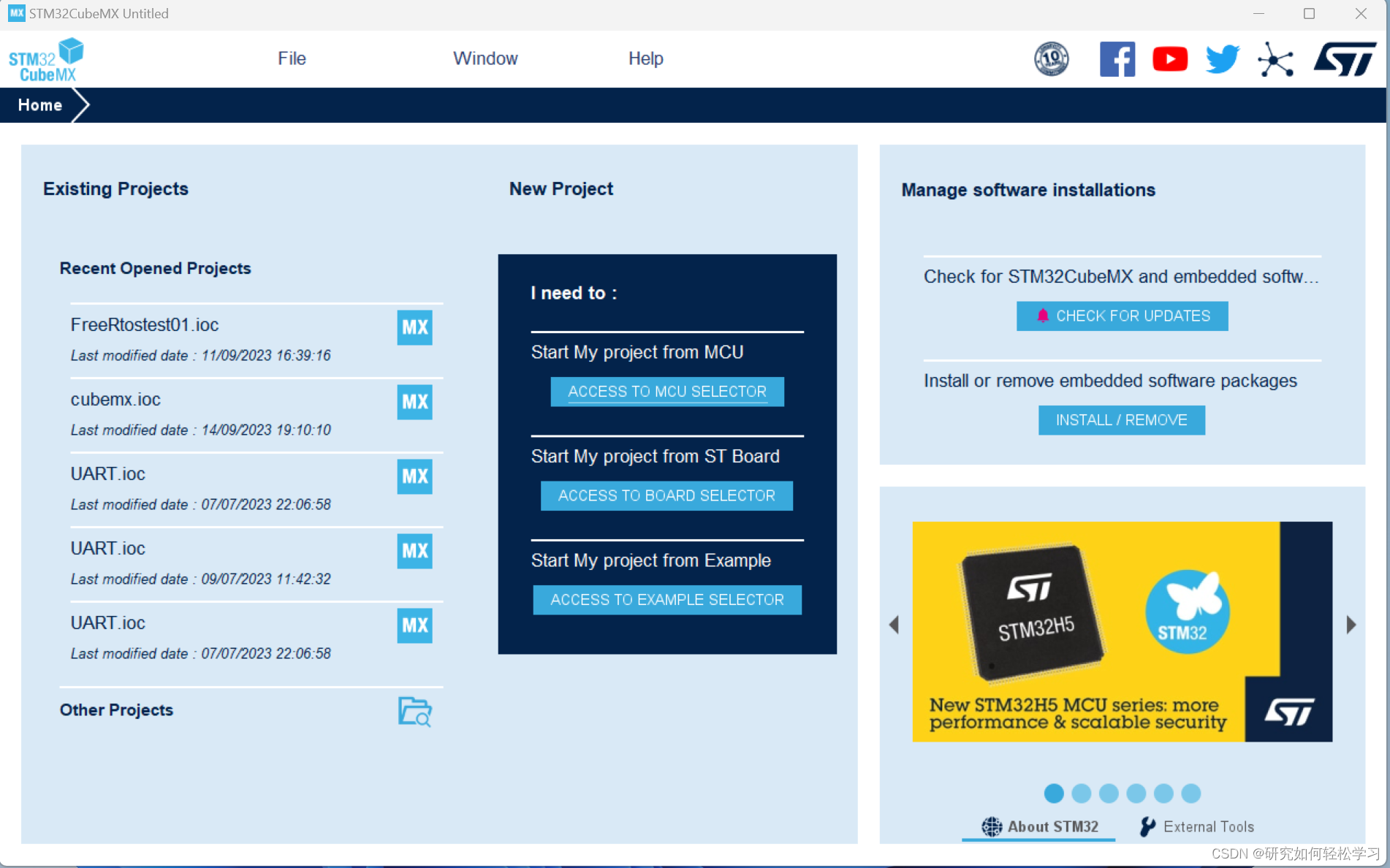Browse Other Projects with the folder search icon
1390x868 pixels.
click(414, 711)
